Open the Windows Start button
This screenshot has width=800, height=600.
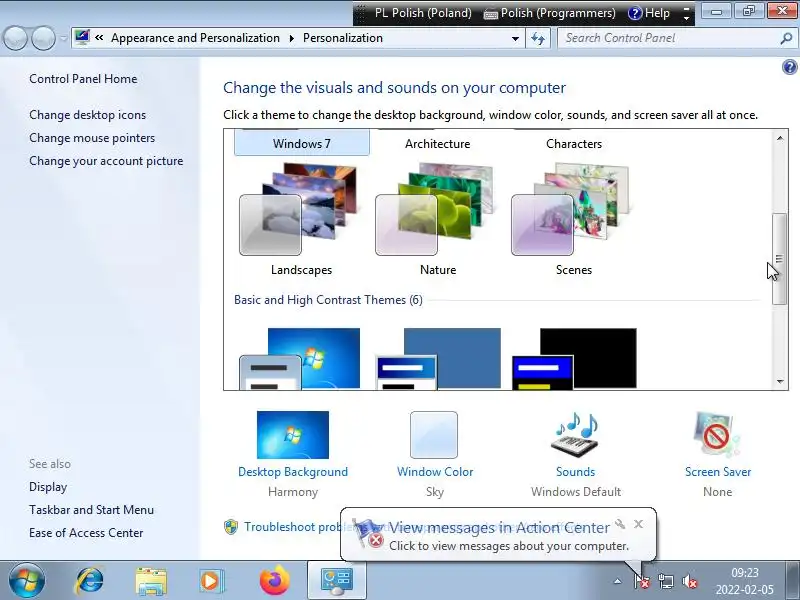coord(26,581)
